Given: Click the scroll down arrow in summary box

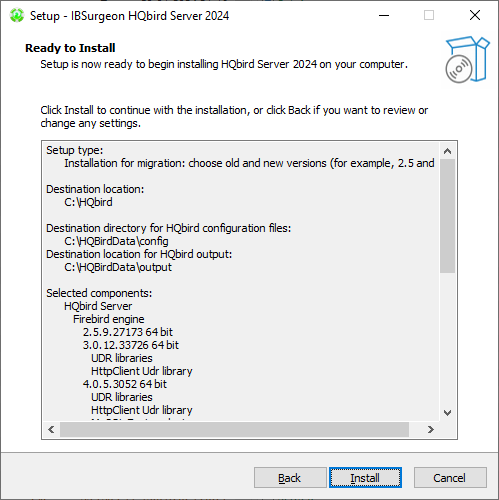Looking at the screenshot, I should pyautogui.click(x=447, y=413).
